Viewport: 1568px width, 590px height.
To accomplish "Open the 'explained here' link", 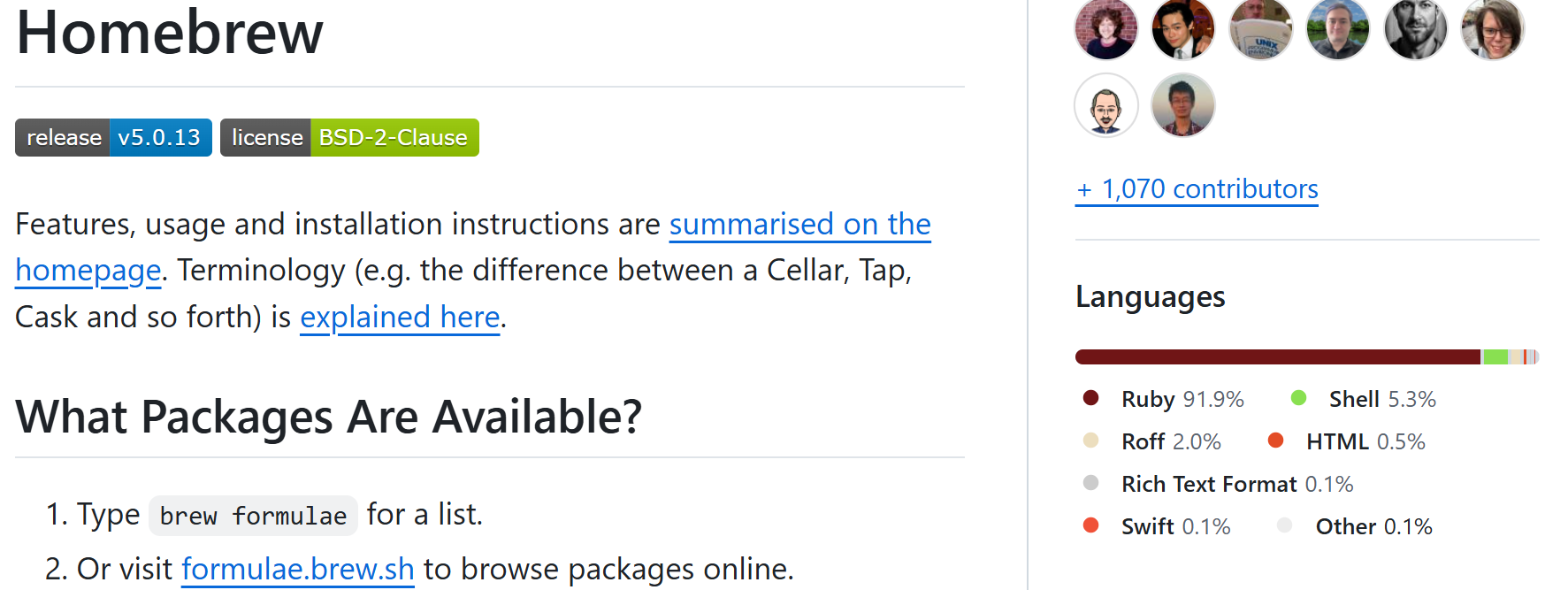I will point(400,317).
